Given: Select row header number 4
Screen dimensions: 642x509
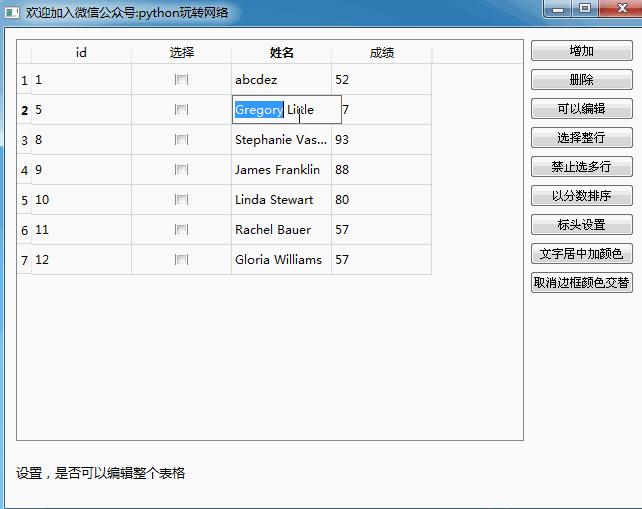Looking at the screenshot, I should (x=24, y=170).
